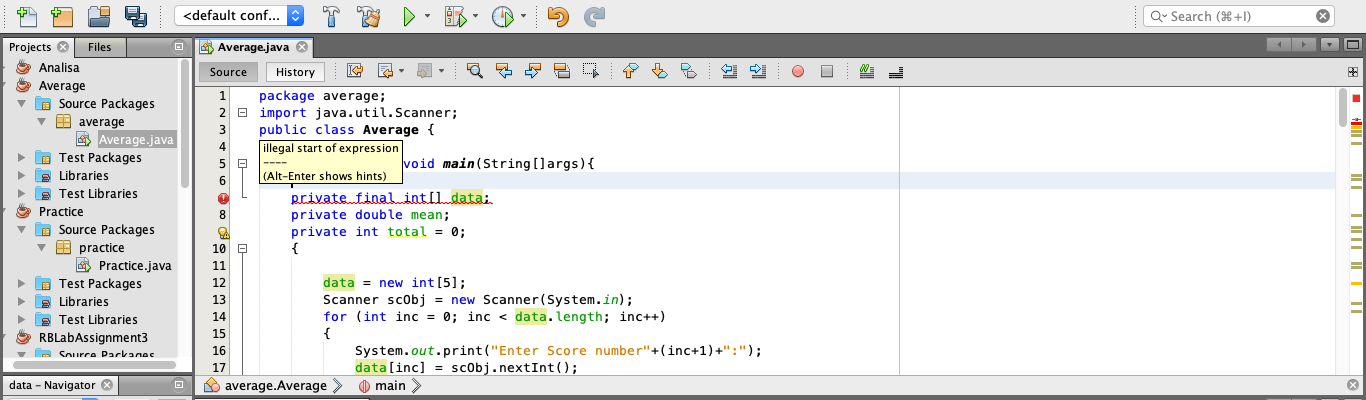Select Average.java in project tree
Screen dimensions: 1366x400
pos(136,139)
